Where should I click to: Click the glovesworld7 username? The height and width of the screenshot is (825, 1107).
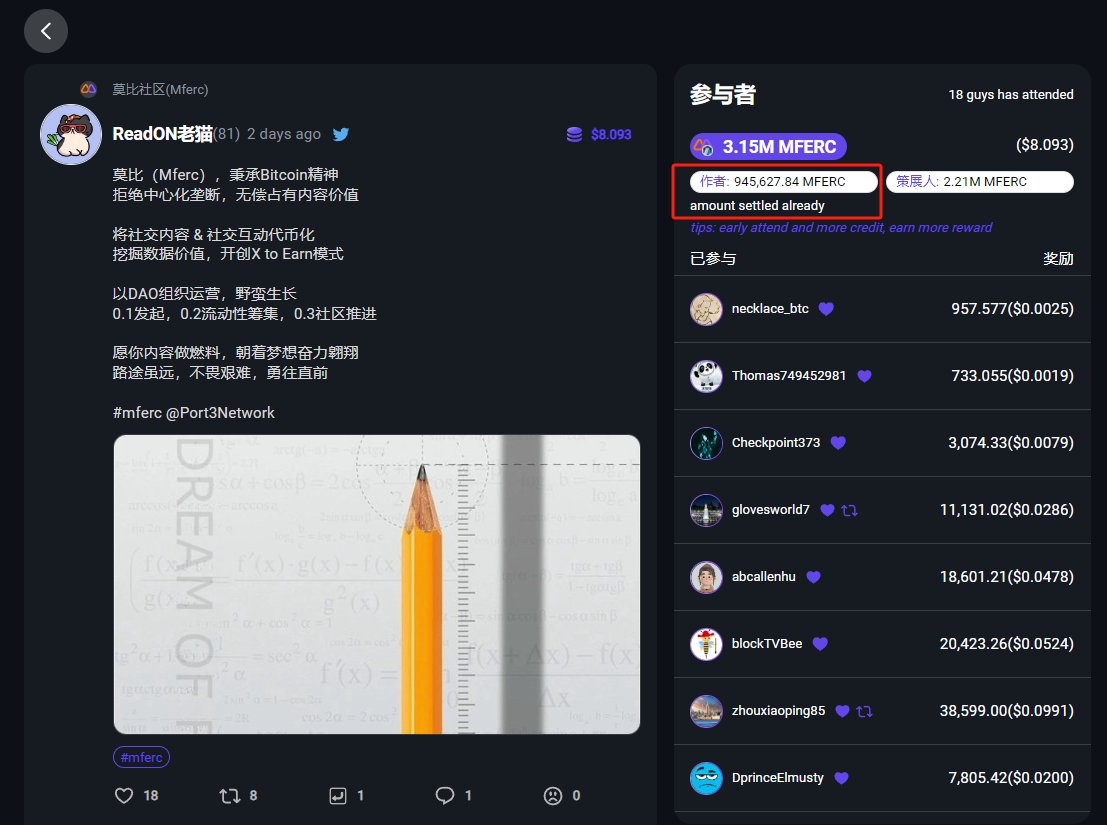771,510
